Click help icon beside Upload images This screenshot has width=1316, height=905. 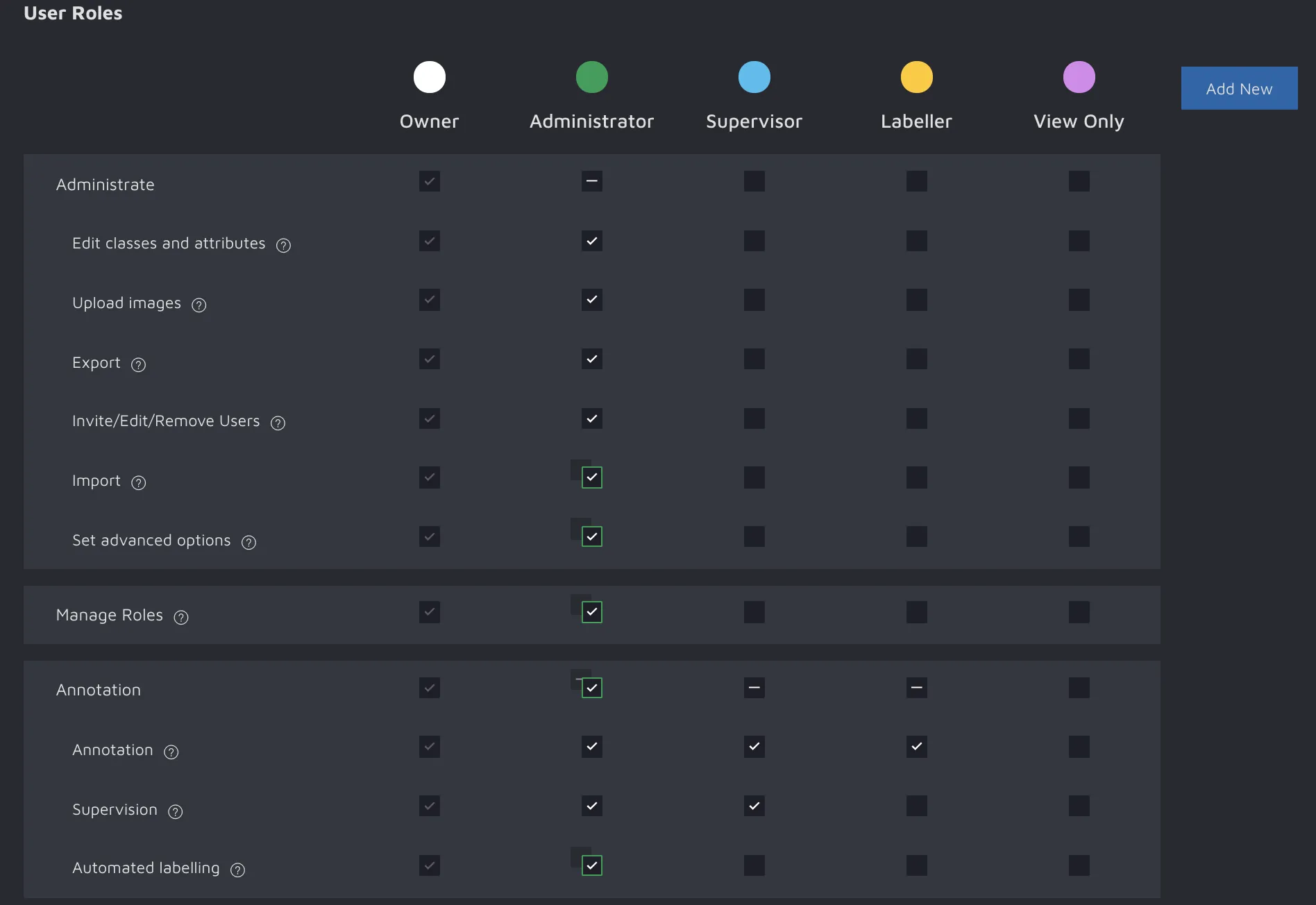click(x=199, y=305)
